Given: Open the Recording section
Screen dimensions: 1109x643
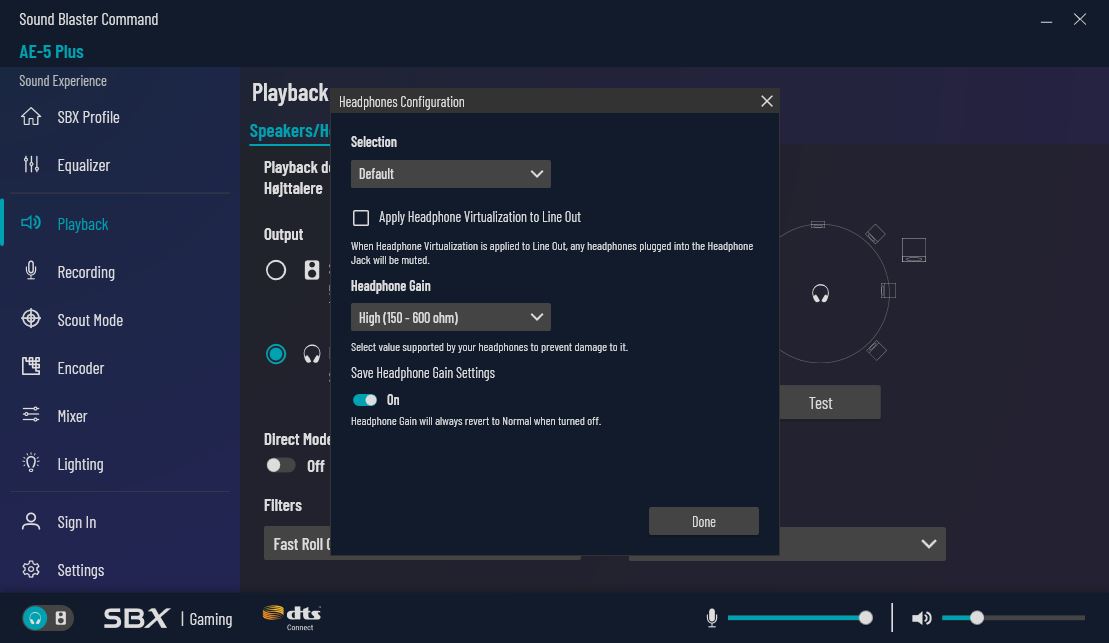Looking at the screenshot, I should coord(86,272).
